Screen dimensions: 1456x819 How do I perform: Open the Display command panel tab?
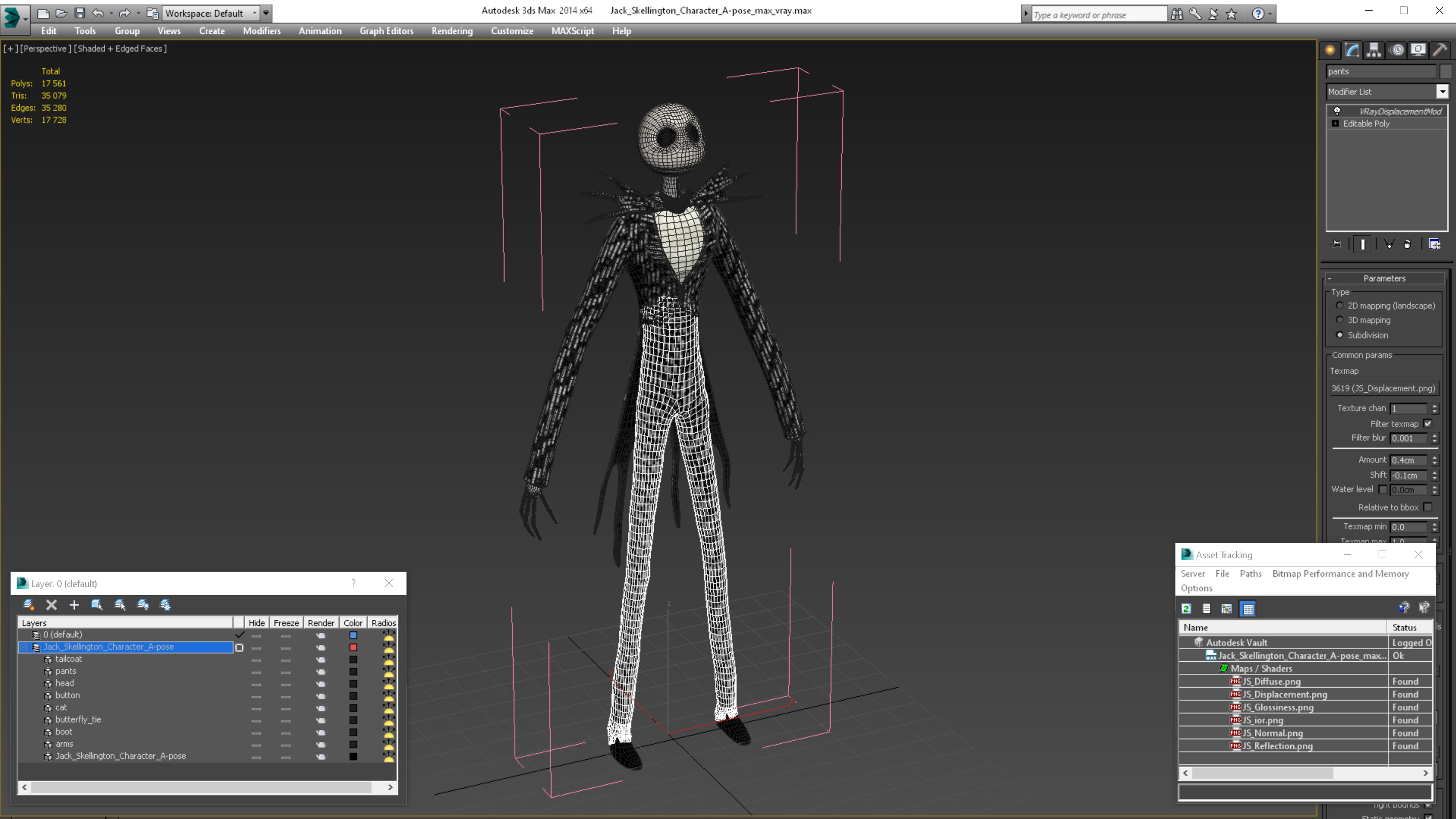point(1418,51)
